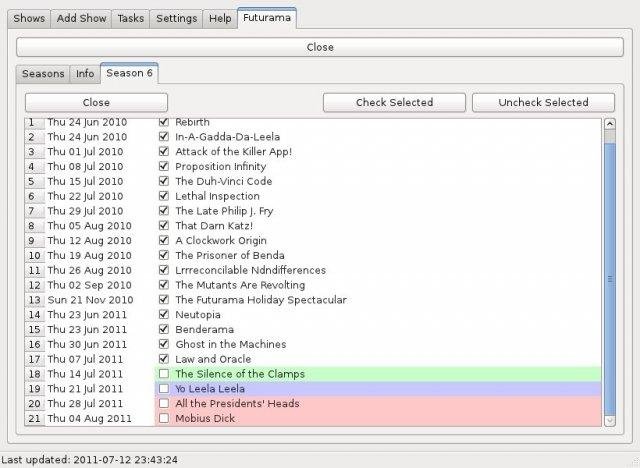Check All the Presidents' Heads checkbox
640x468 pixels.
164,403
